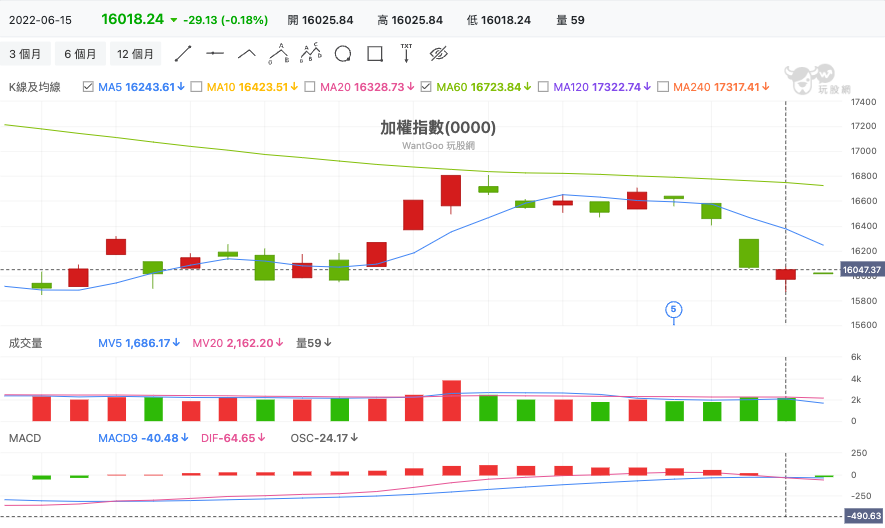The width and height of the screenshot is (885, 528).
Task: Click the MA60 16723.84 value text
Action: coord(484,87)
